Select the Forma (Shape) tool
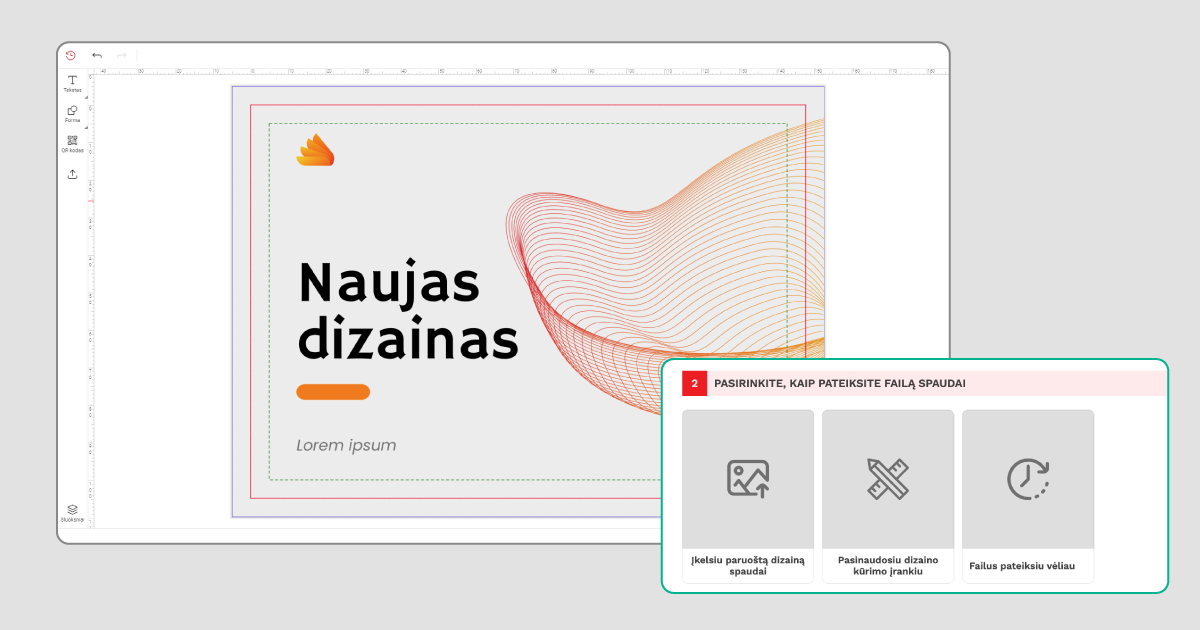Screen dimensions: 1200x630 (x=72, y=113)
